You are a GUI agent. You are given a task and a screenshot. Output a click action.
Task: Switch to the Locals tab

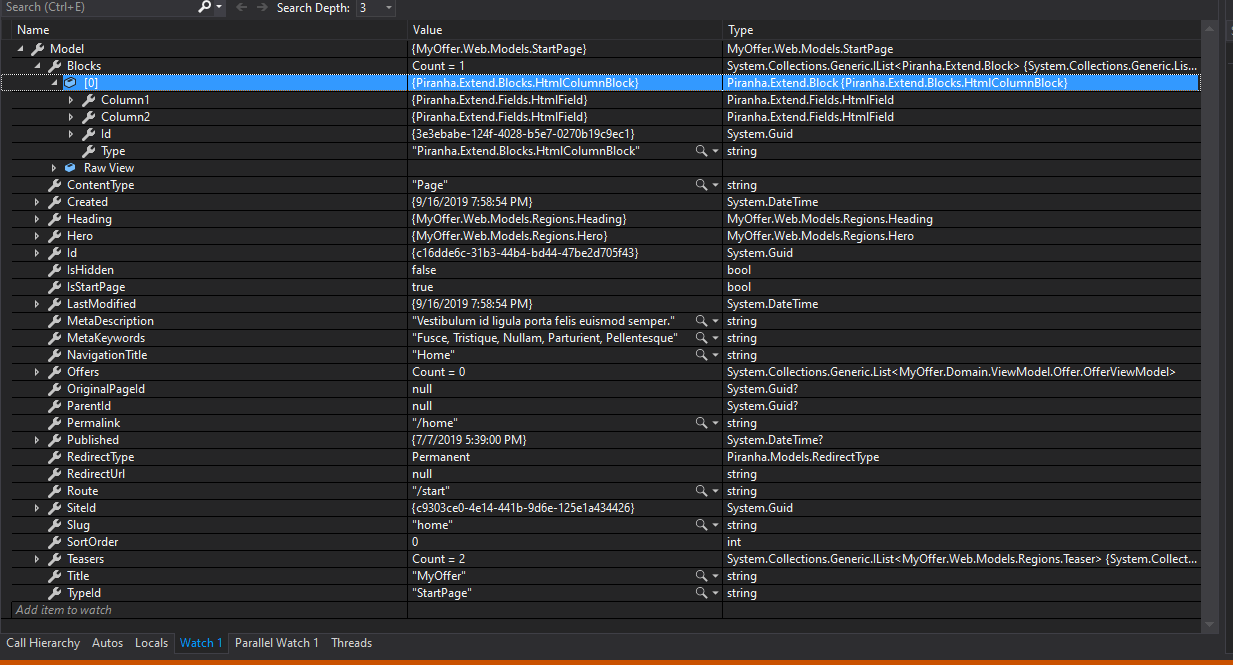pos(151,643)
